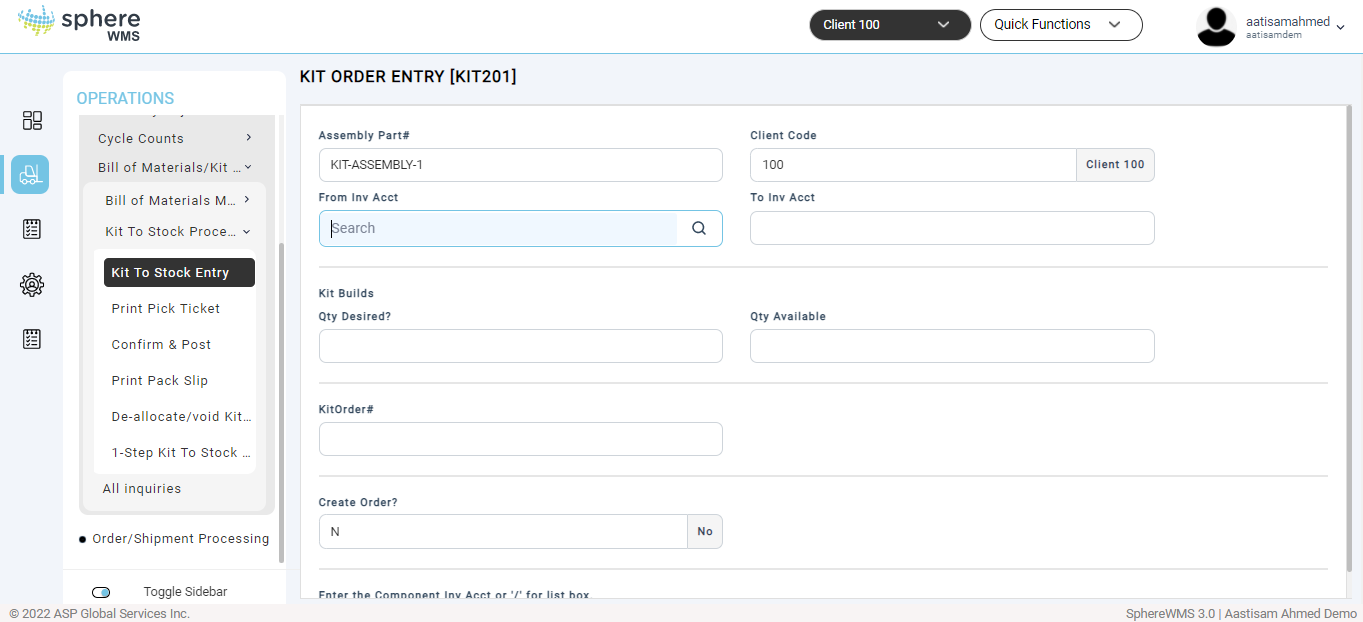Open the bottom checklist icon in rail
The image size is (1363, 622).
32,339
